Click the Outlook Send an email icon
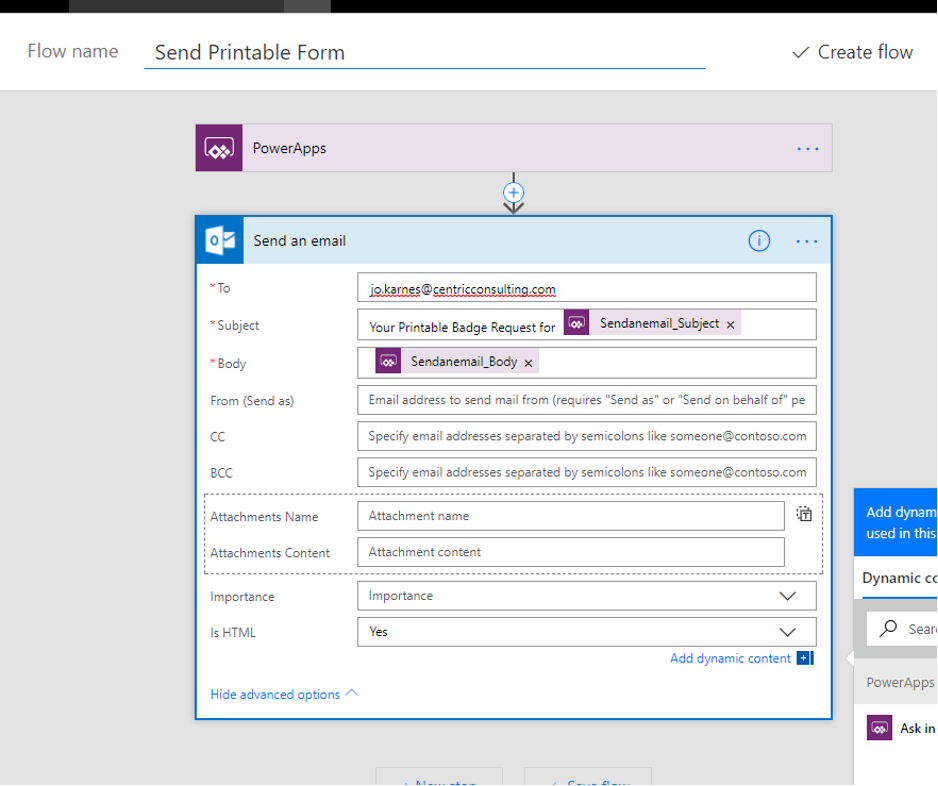938x786 pixels. point(220,241)
